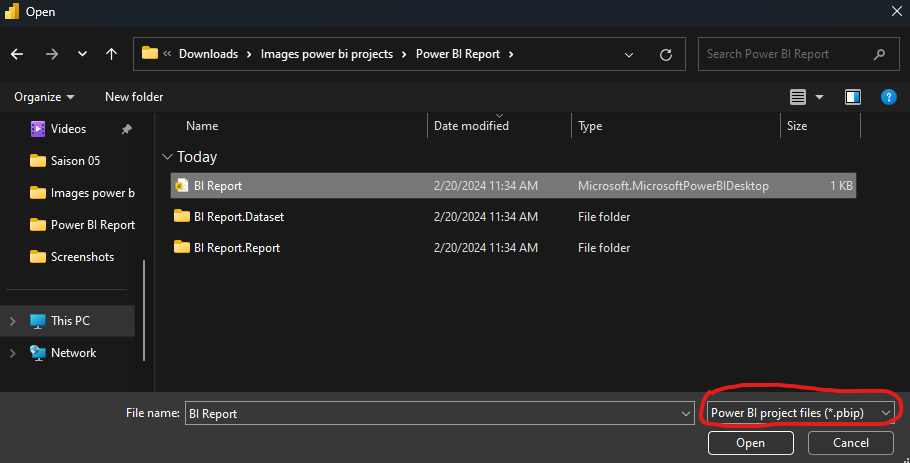Click the BI Report file icon
This screenshot has width=910, height=463.
pos(182,186)
